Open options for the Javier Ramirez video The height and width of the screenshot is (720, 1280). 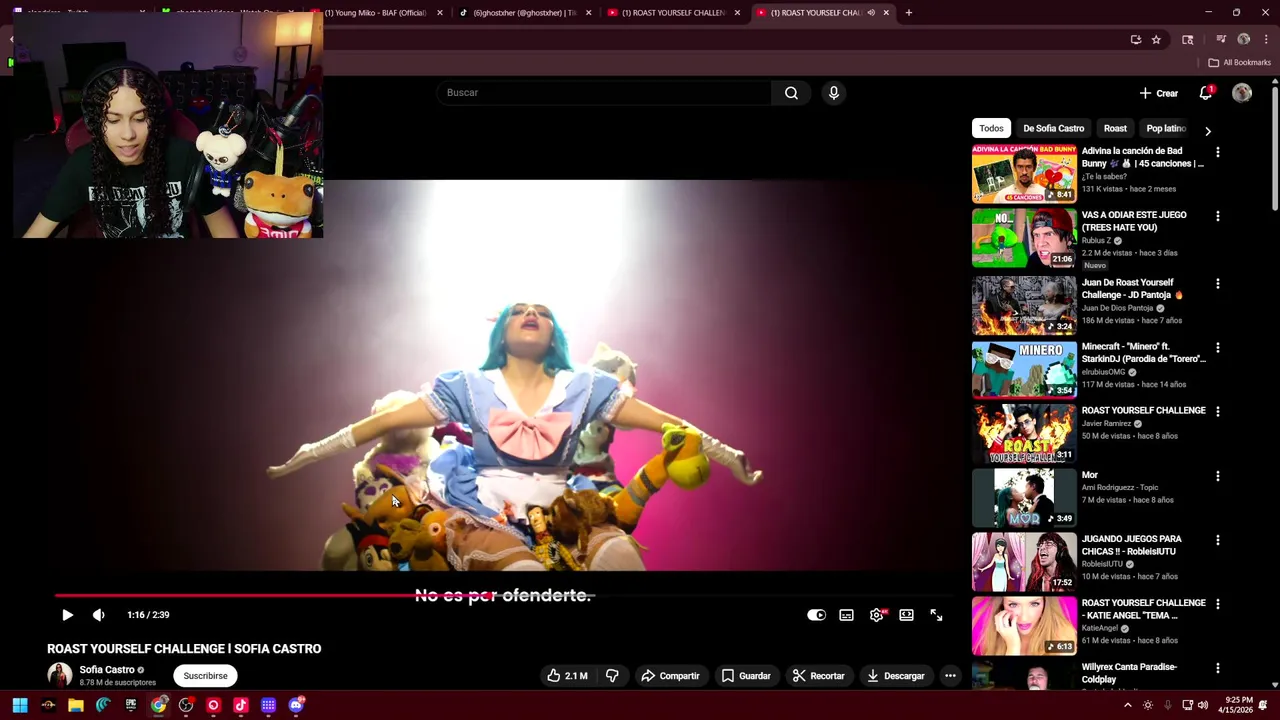(x=1217, y=412)
